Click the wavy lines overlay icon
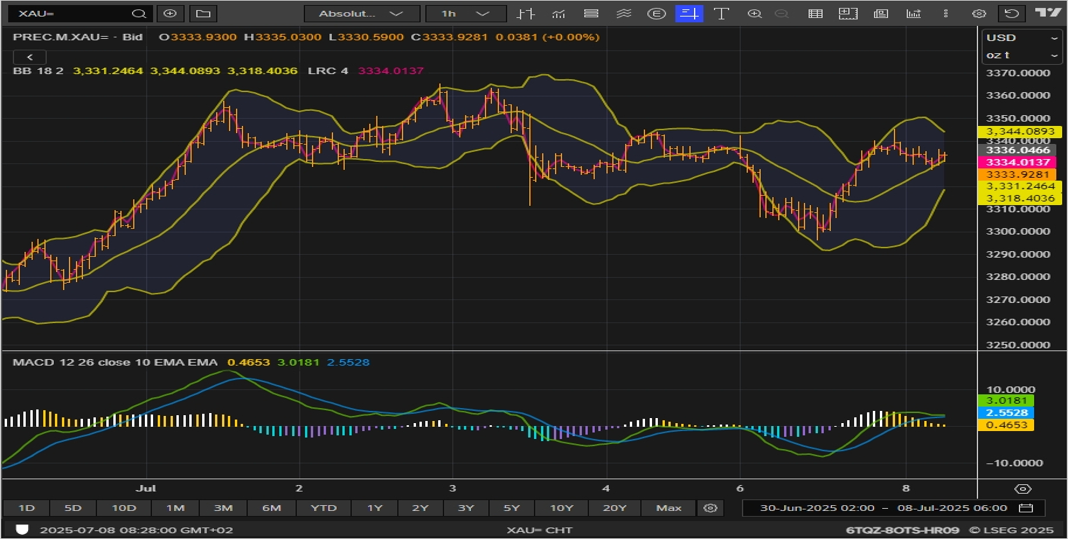Image resolution: width=1068 pixels, height=539 pixels. coord(623,14)
